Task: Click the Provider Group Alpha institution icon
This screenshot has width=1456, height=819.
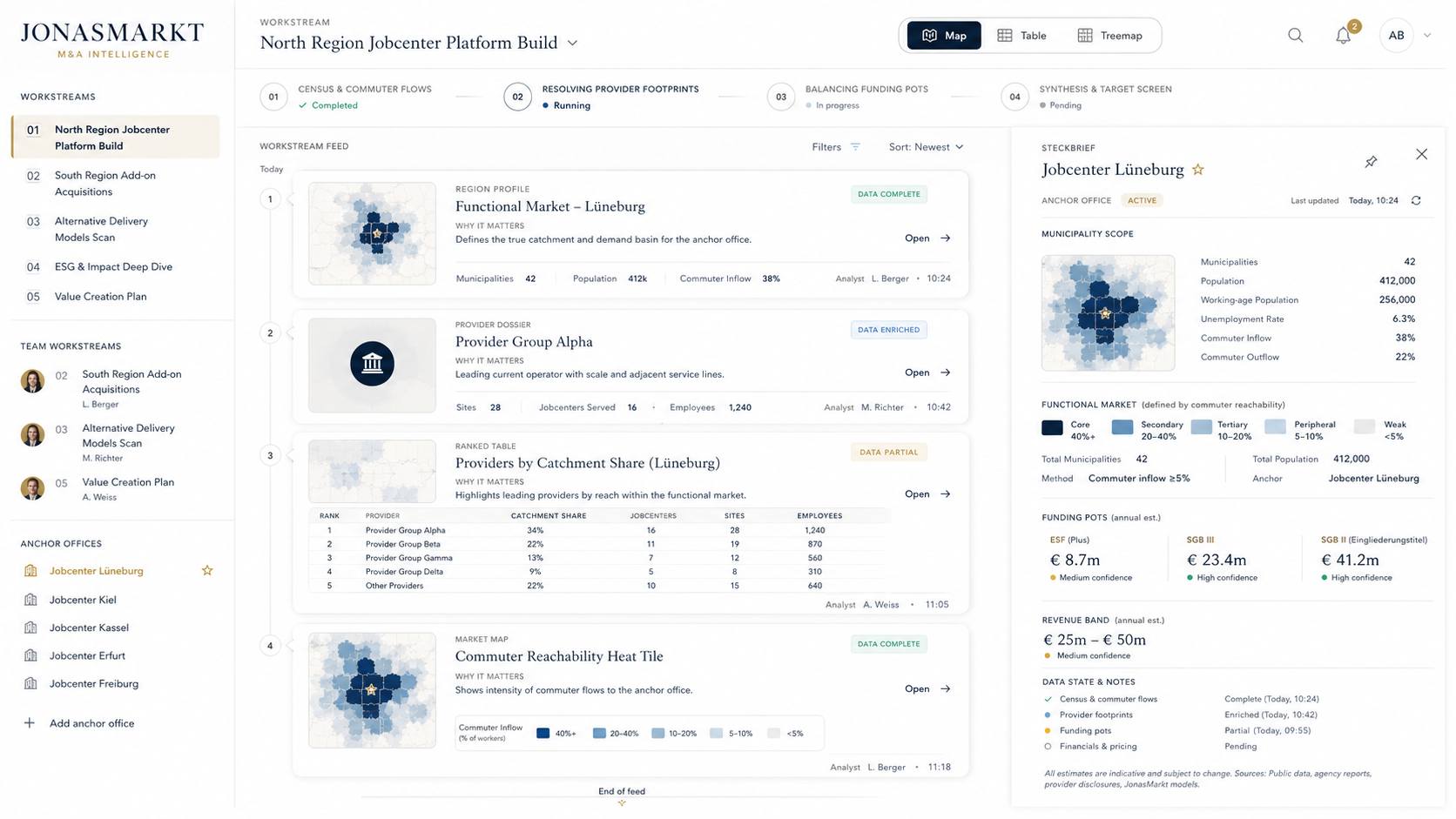Action: pyautogui.click(x=372, y=364)
